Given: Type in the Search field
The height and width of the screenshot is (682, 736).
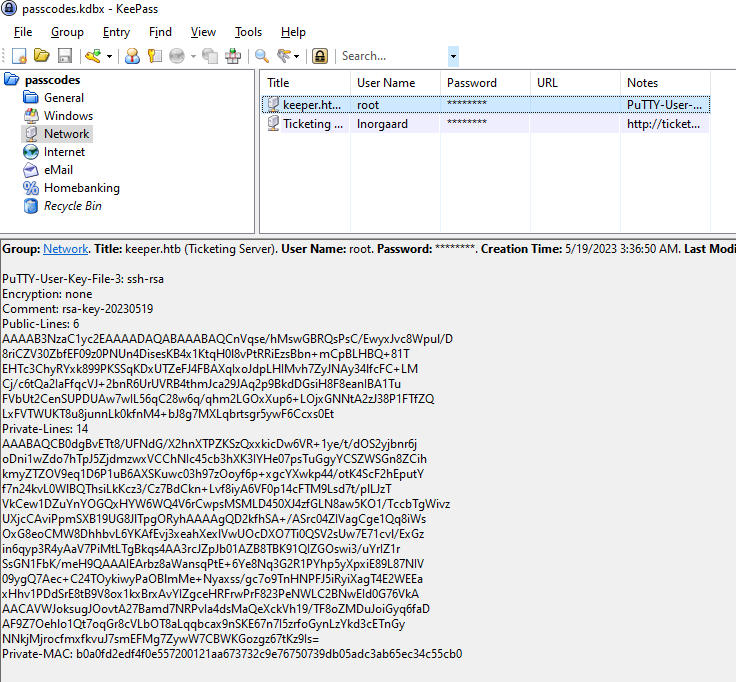Looking at the screenshot, I should [392, 56].
